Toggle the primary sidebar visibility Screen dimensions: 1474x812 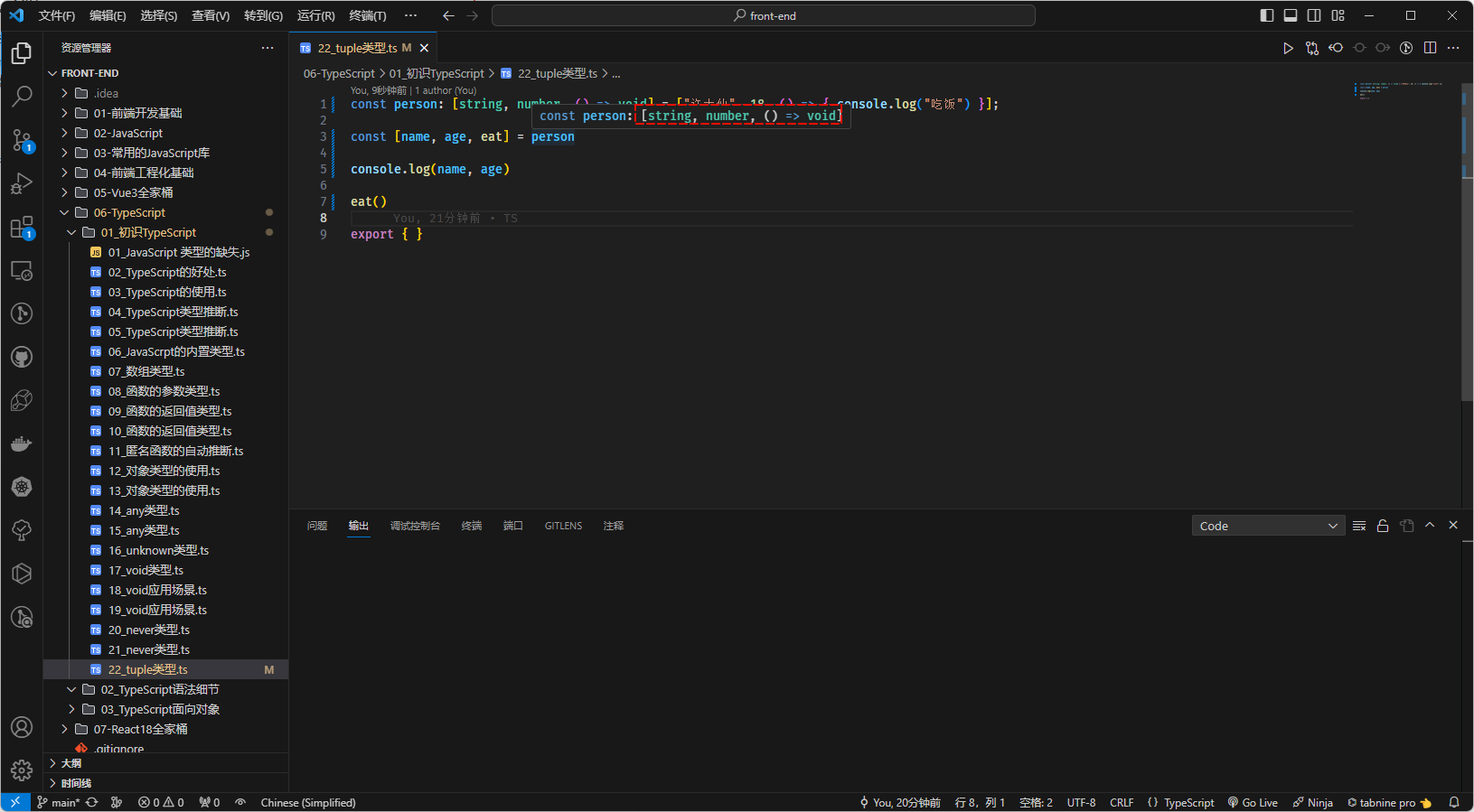click(1267, 15)
